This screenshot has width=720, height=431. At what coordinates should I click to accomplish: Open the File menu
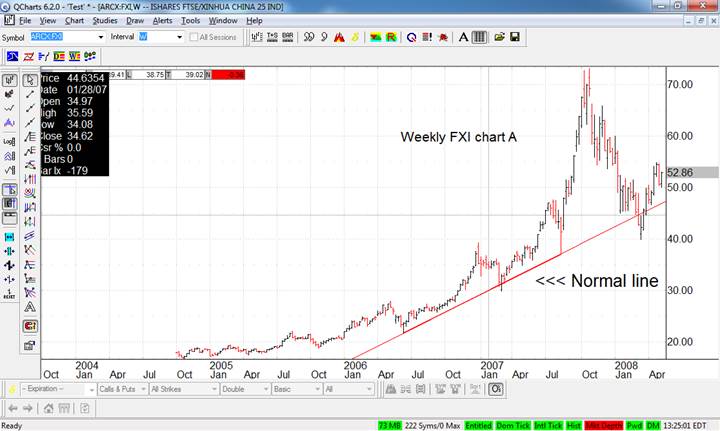tap(25, 21)
